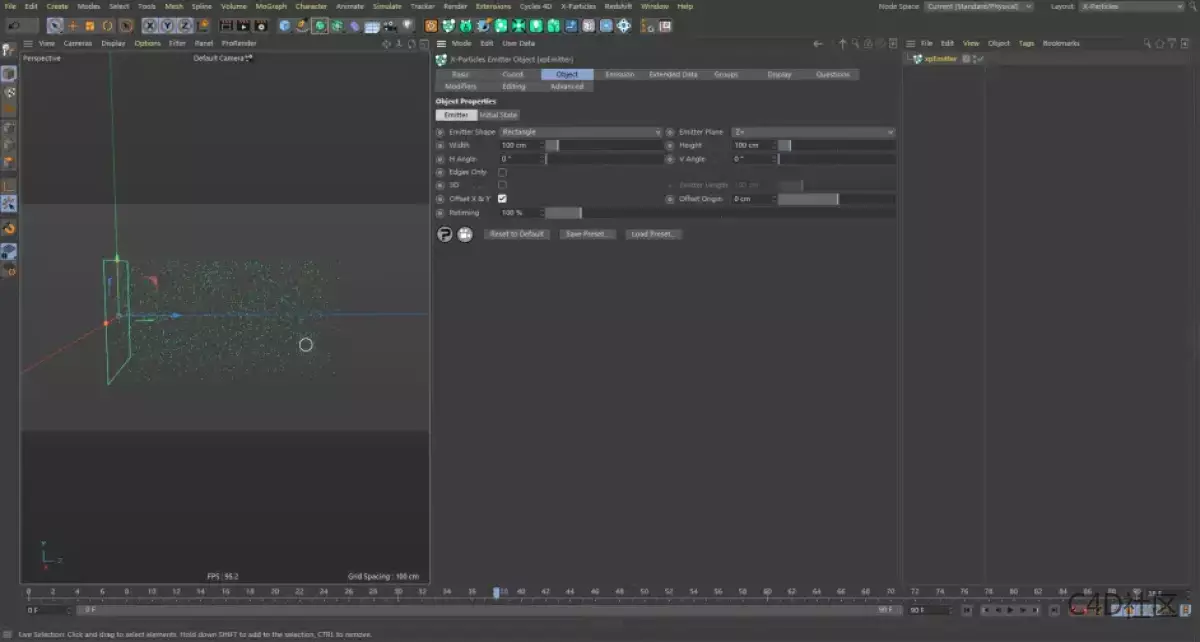Click the Undo icon in the top toolbar
This screenshot has height=642, width=1200.
pyautogui.click(x=14, y=26)
